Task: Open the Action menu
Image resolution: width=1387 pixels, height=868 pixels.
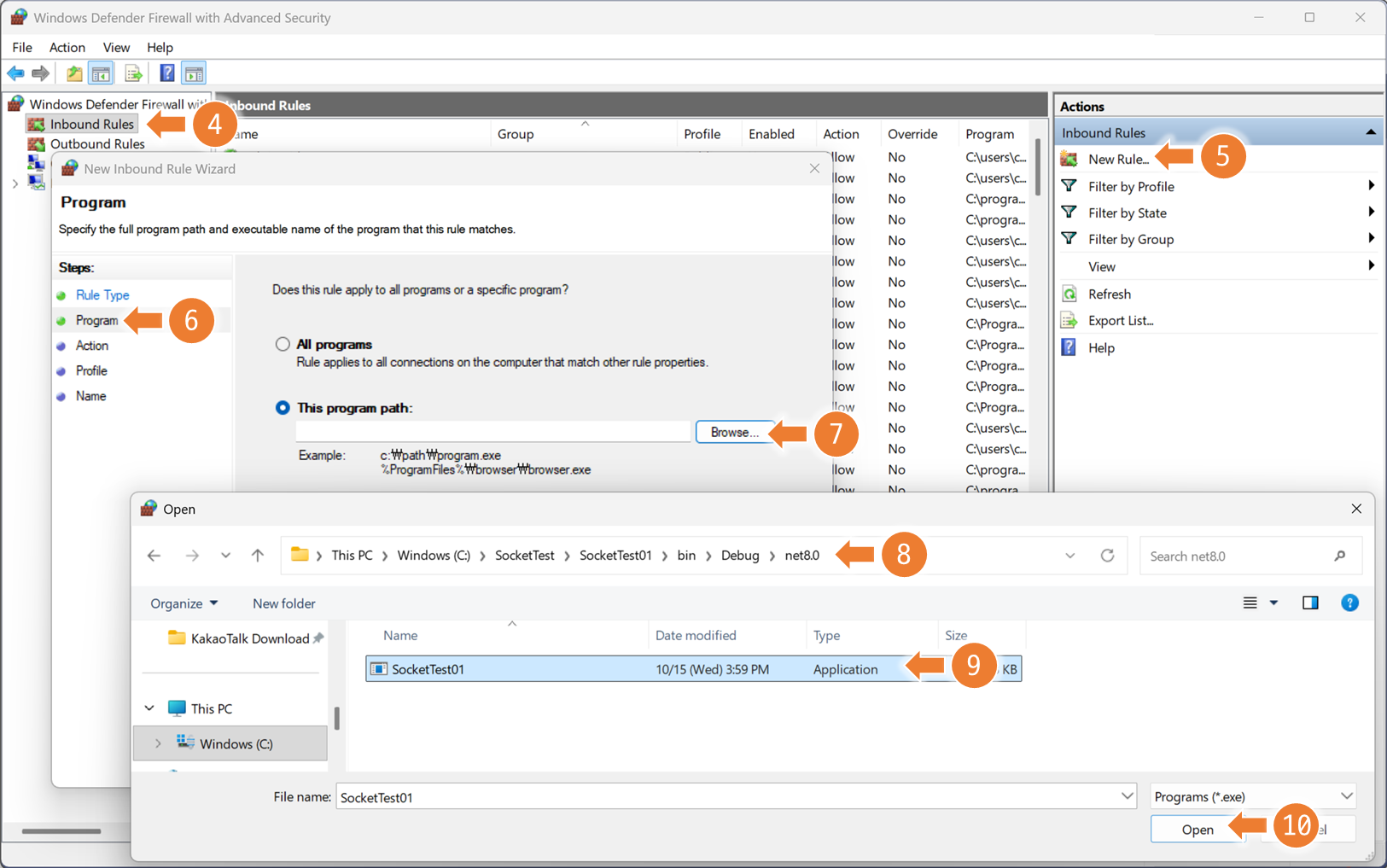Action: 67,47
